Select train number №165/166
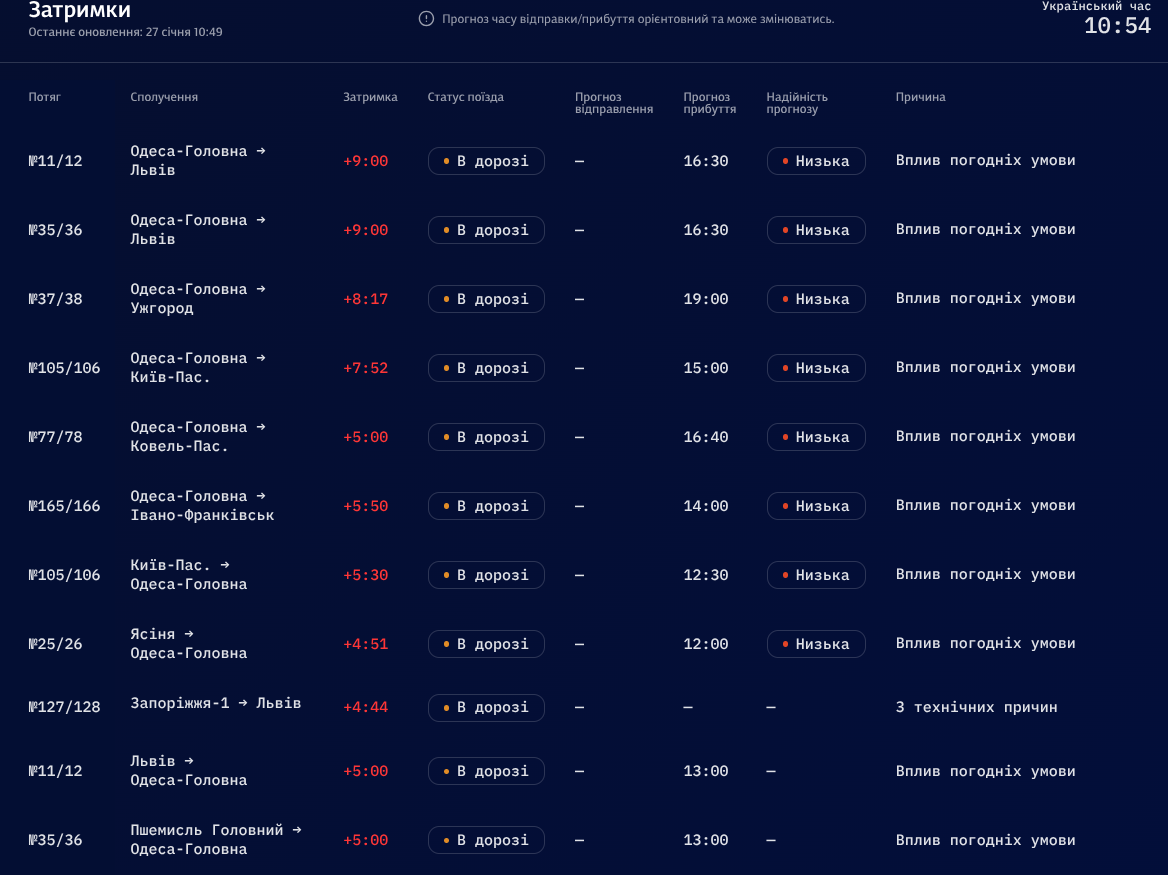 (65, 506)
